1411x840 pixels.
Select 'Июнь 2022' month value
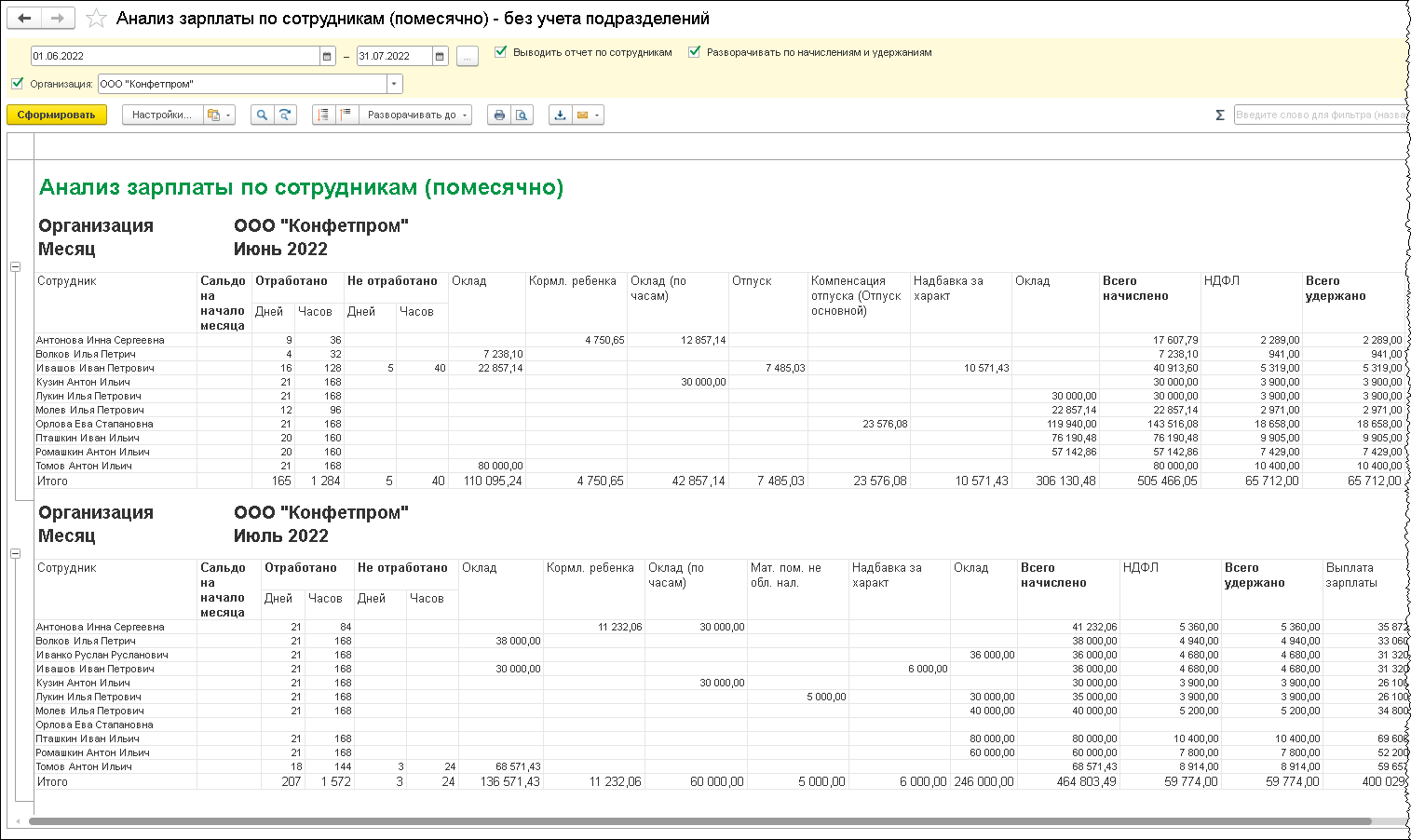pos(280,249)
